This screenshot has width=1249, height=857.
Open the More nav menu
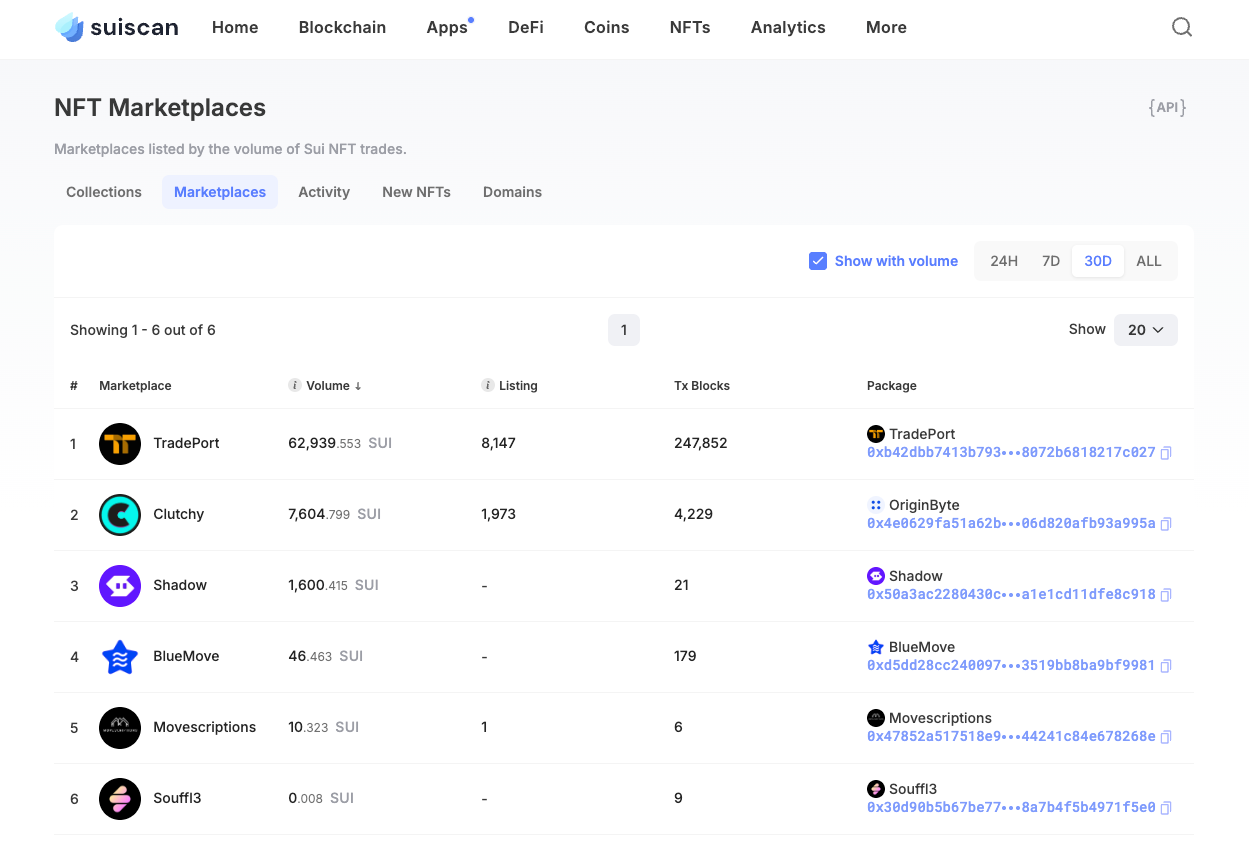pos(886,28)
